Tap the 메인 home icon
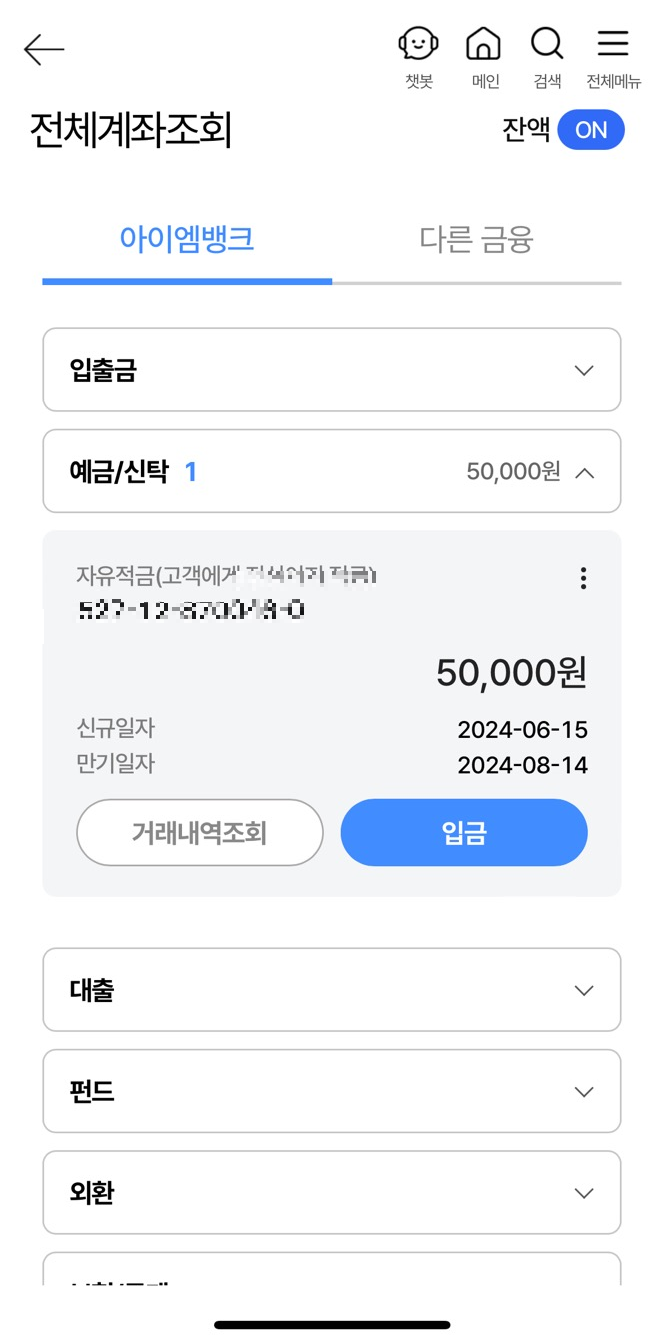Image resolution: width=664 pixels, height=1343 pixels. coord(483,44)
